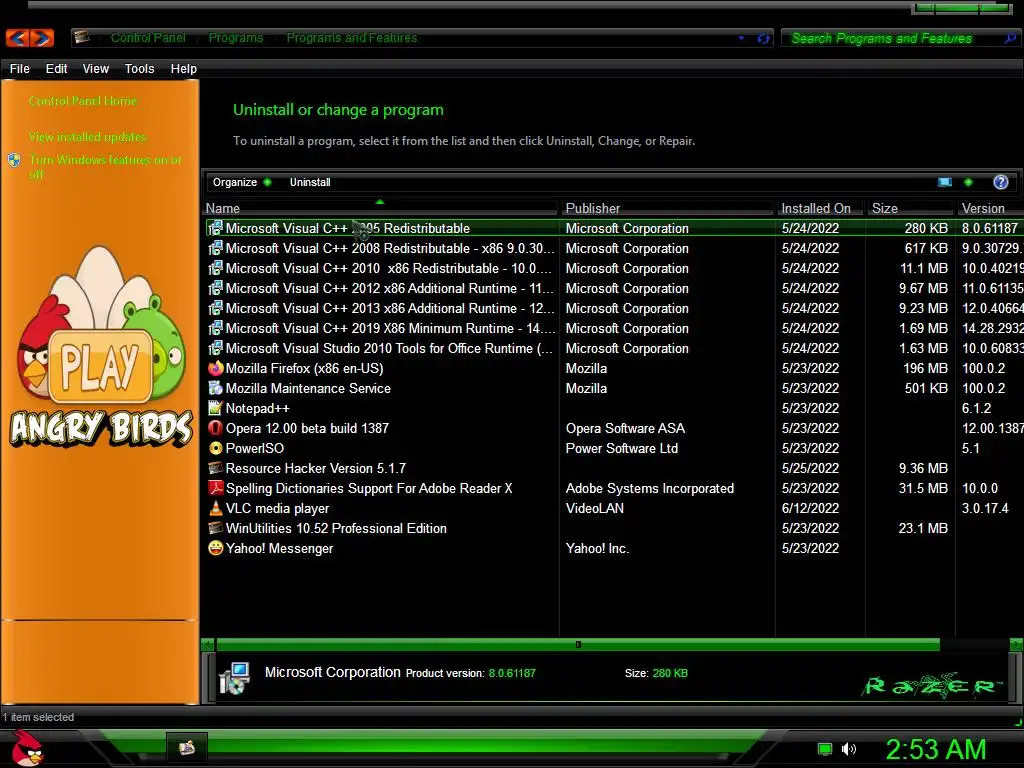Select WinUtilities 10.52 Professional Edition

point(336,528)
